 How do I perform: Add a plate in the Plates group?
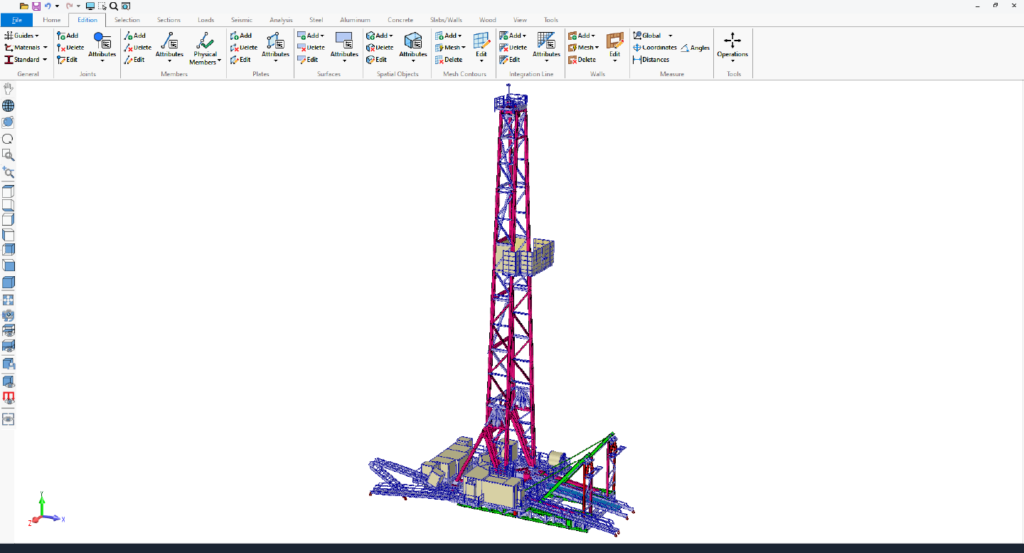241,36
